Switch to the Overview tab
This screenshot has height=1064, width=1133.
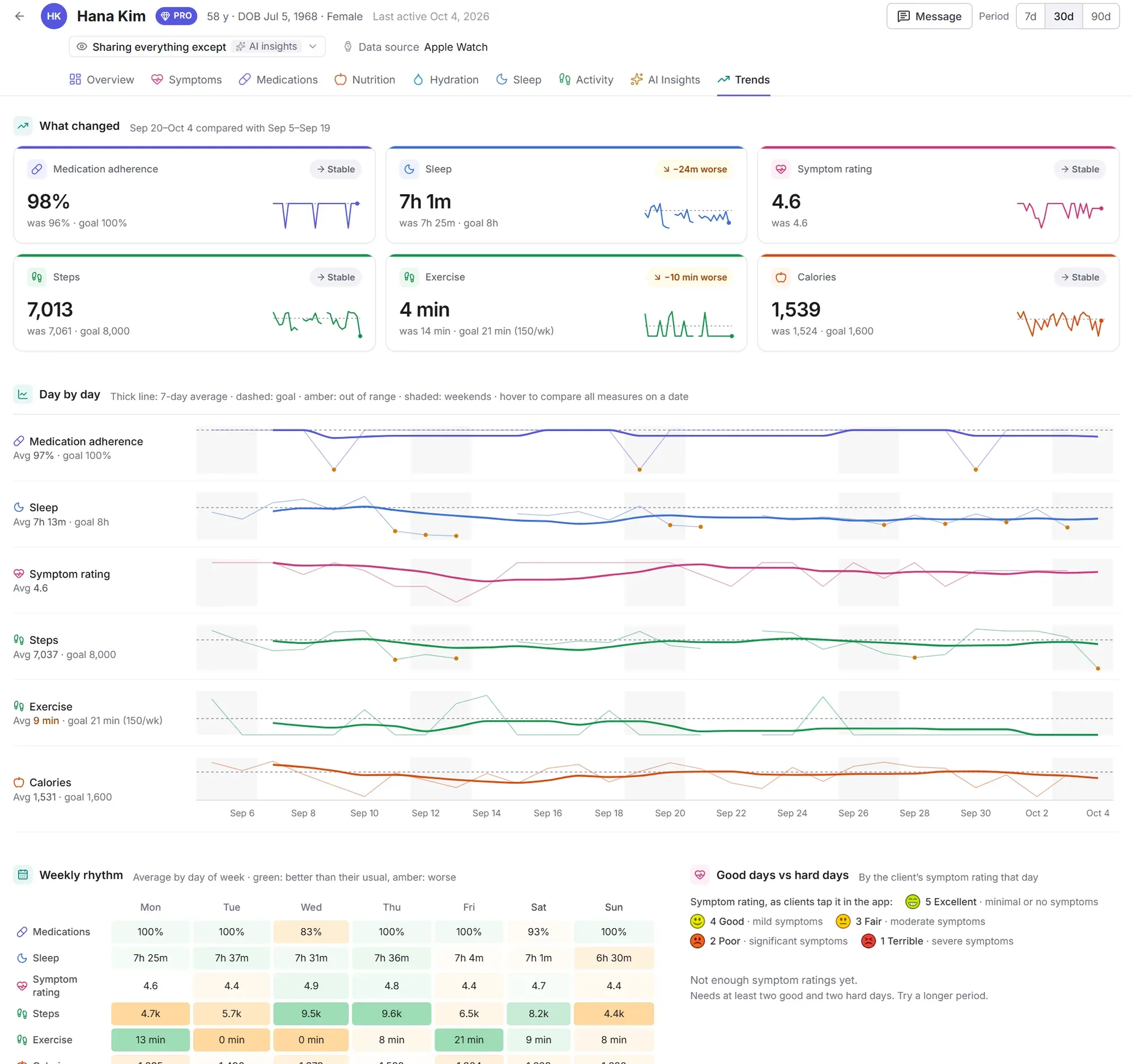click(101, 80)
